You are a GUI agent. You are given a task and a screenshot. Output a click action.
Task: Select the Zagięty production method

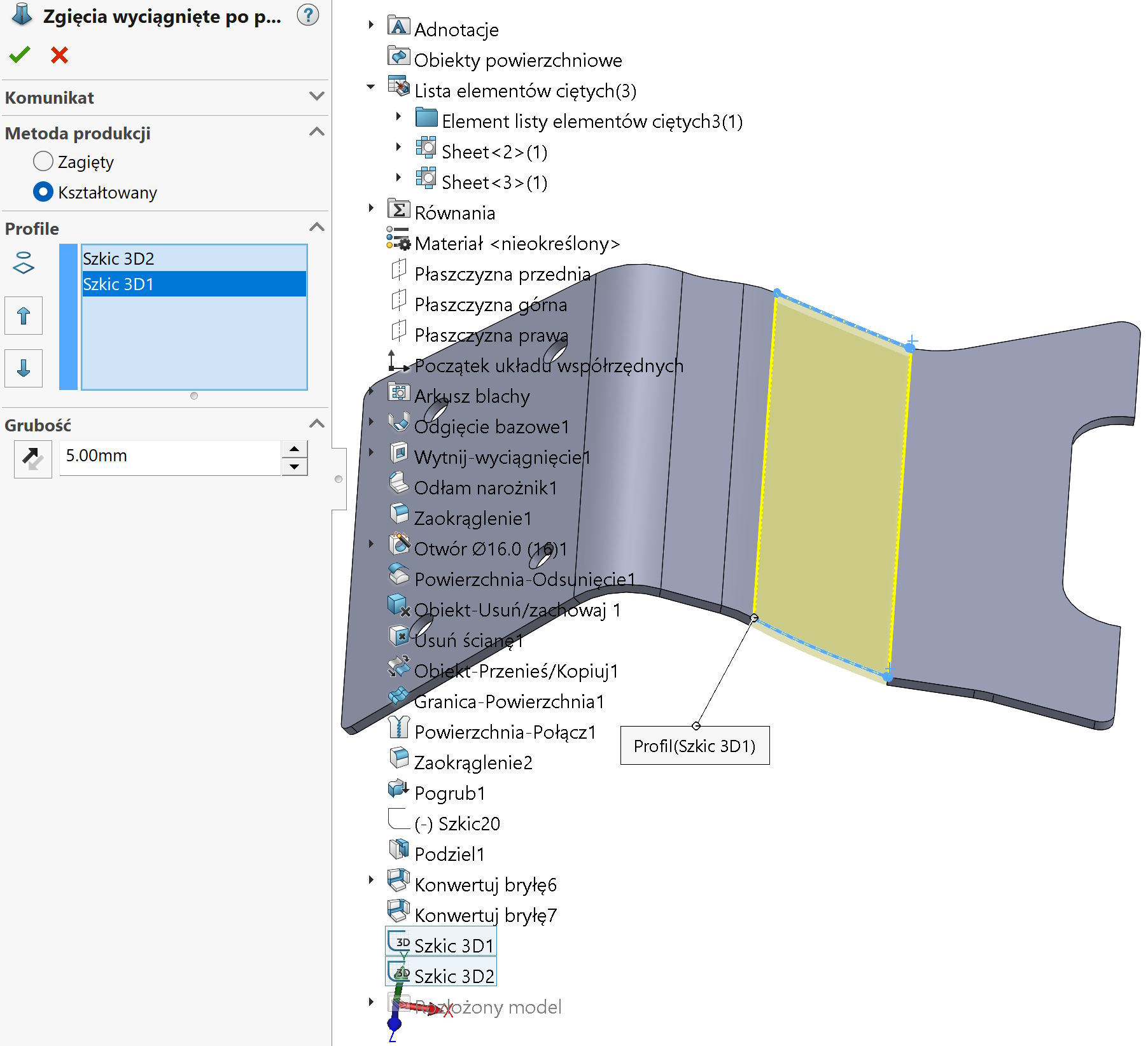(x=43, y=162)
